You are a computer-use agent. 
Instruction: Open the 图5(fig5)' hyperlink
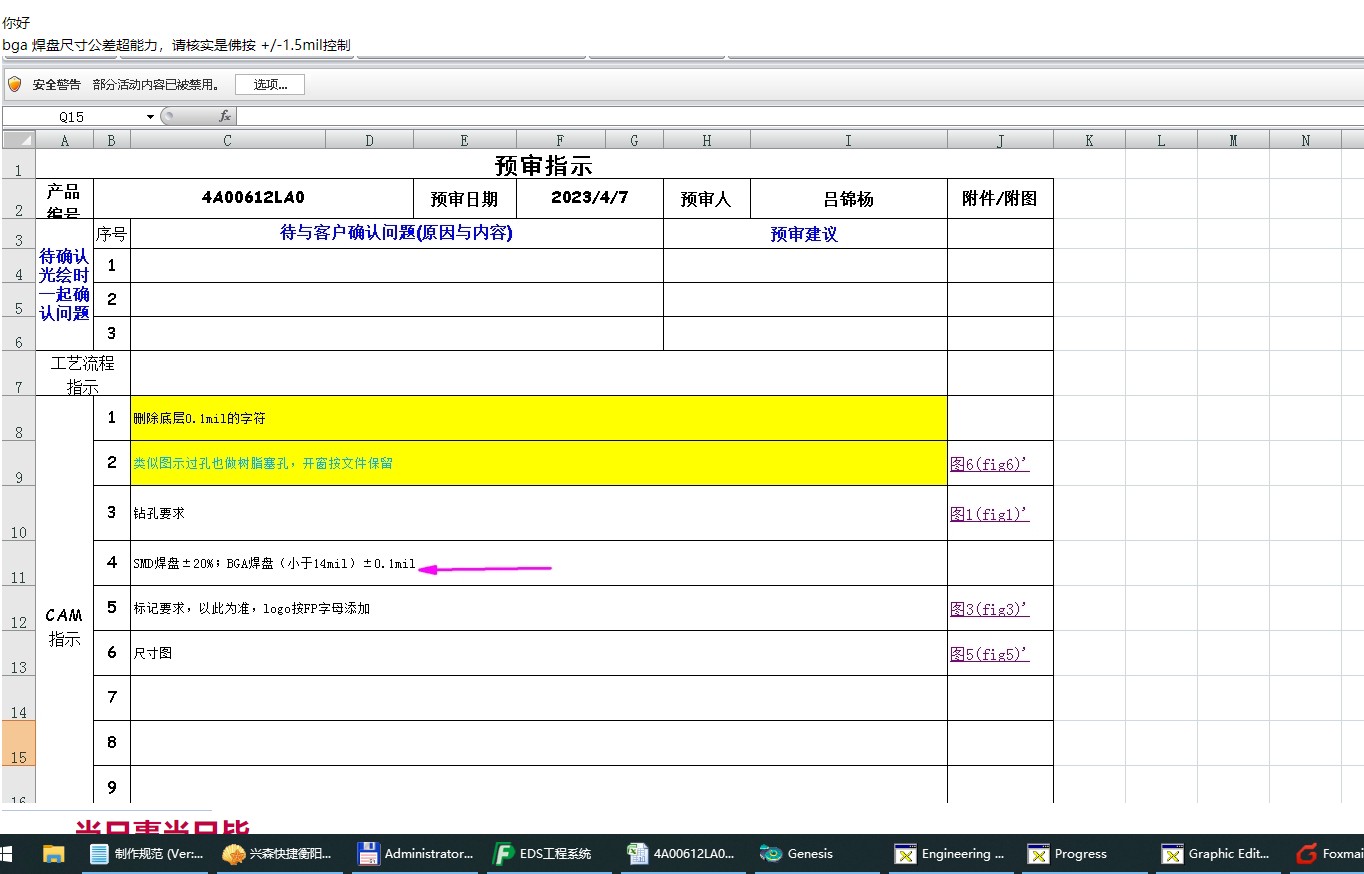989,654
